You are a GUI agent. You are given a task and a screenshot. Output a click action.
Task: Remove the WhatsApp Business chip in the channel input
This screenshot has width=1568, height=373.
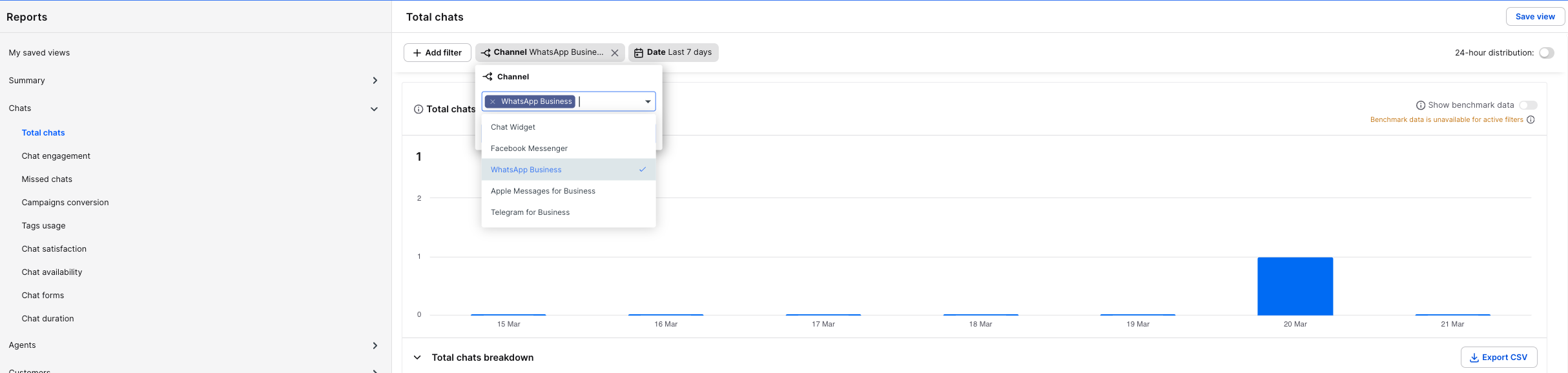point(493,102)
